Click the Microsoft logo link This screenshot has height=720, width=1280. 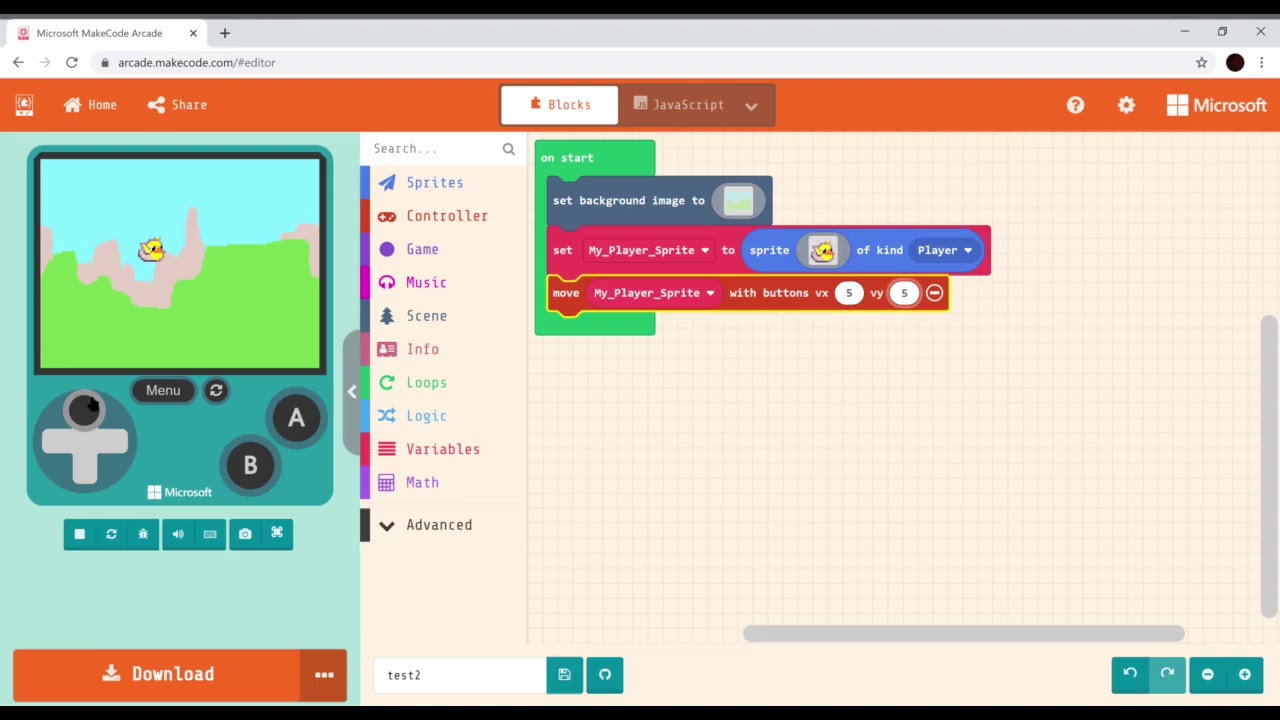tap(1216, 105)
